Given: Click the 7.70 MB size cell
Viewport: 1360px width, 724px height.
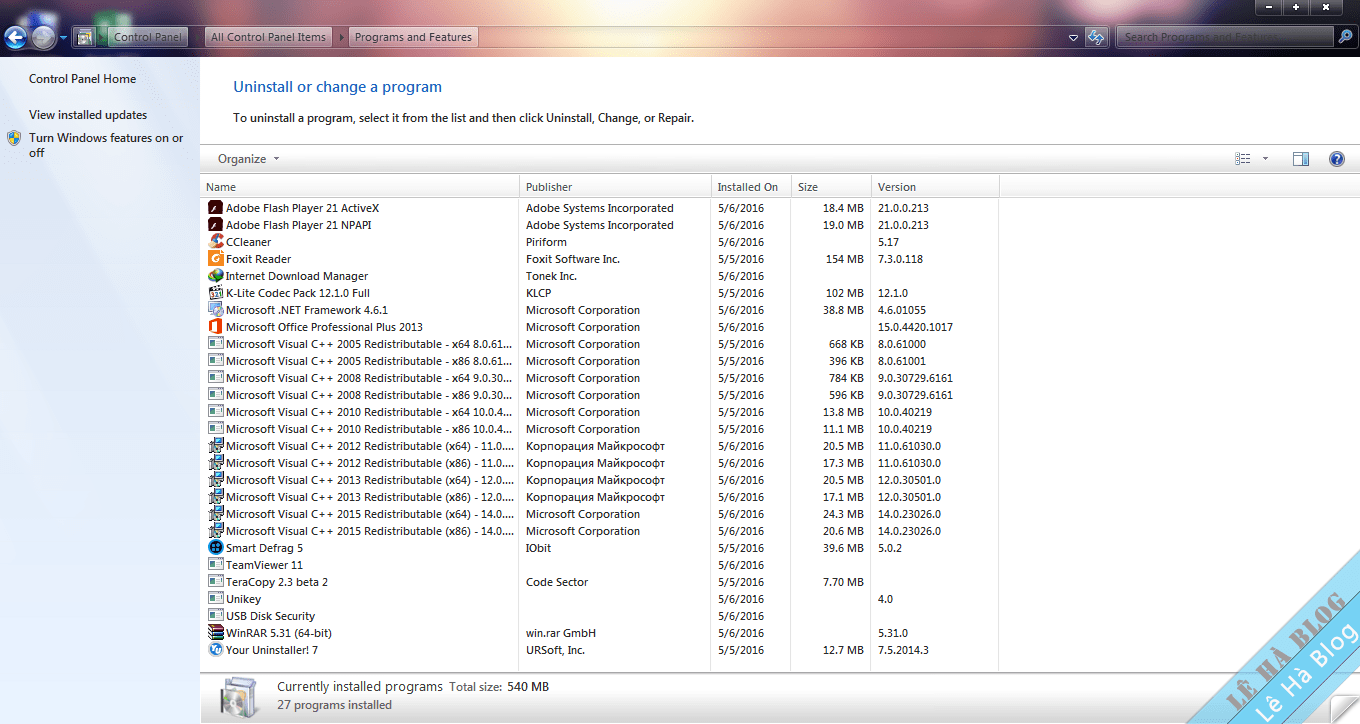Looking at the screenshot, I should point(843,582).
